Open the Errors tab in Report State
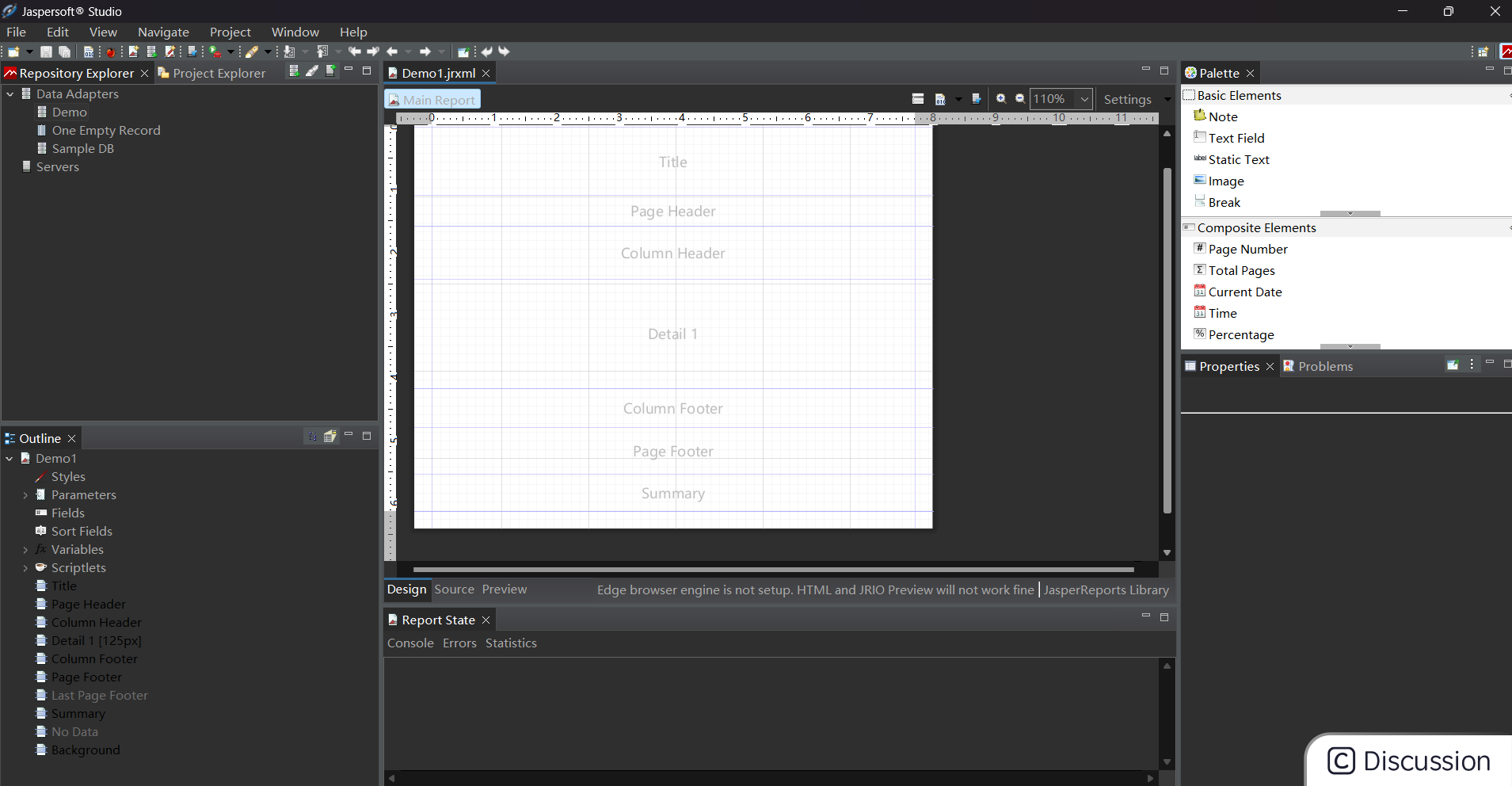This screenshot has width=1512, height=786. pyautogui.click(x=459, y=643)
